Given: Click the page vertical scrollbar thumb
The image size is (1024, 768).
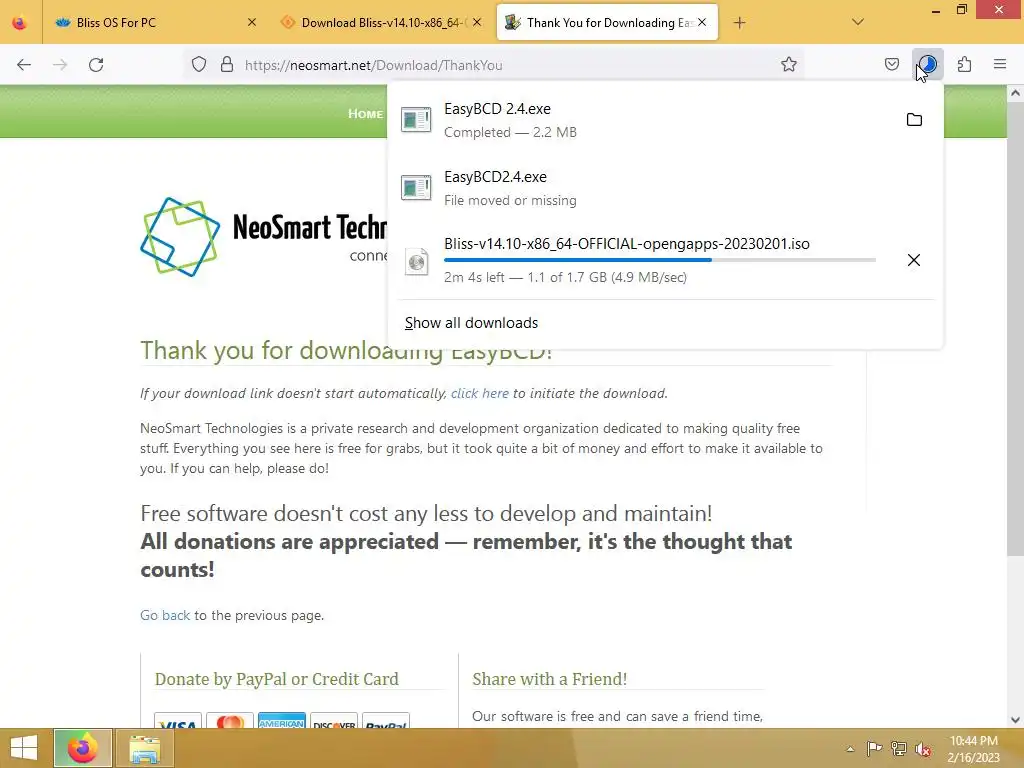Looking at the screenshot, I should point(1015,330).
